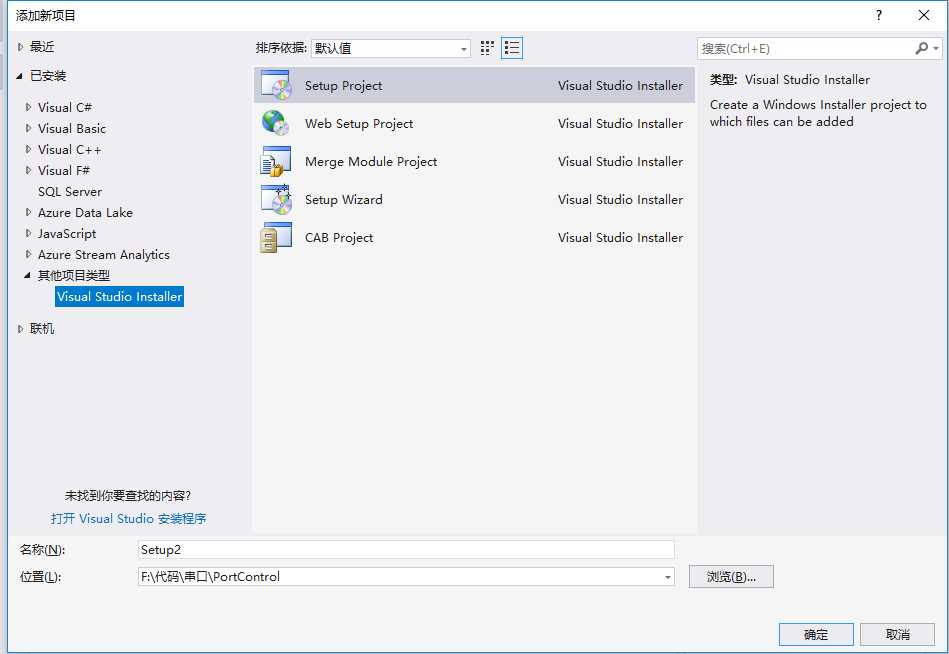Click the help question mark button

(x=879, y=15)
